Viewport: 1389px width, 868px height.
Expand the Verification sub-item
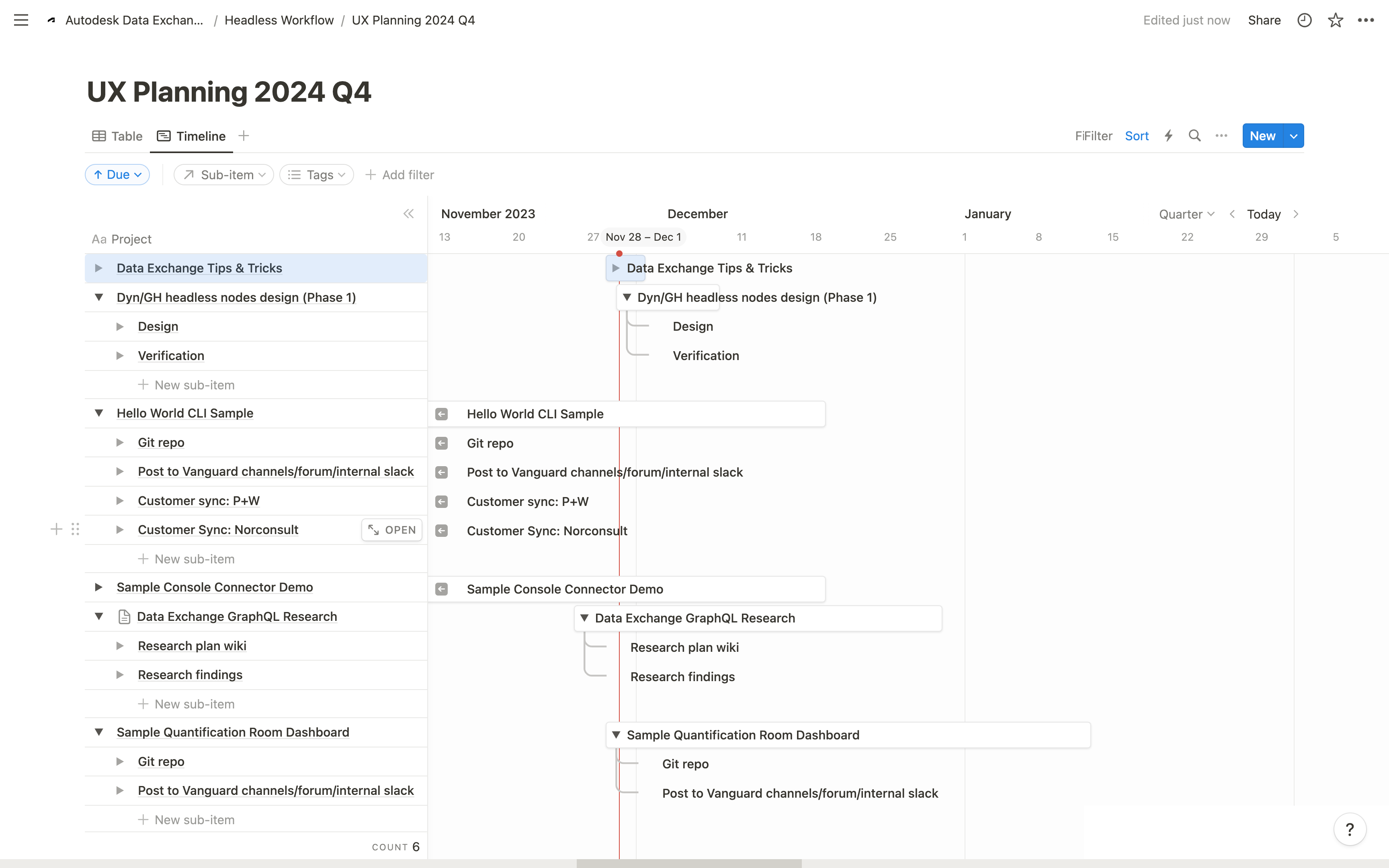pyautogui.click(x=120, y=356)
